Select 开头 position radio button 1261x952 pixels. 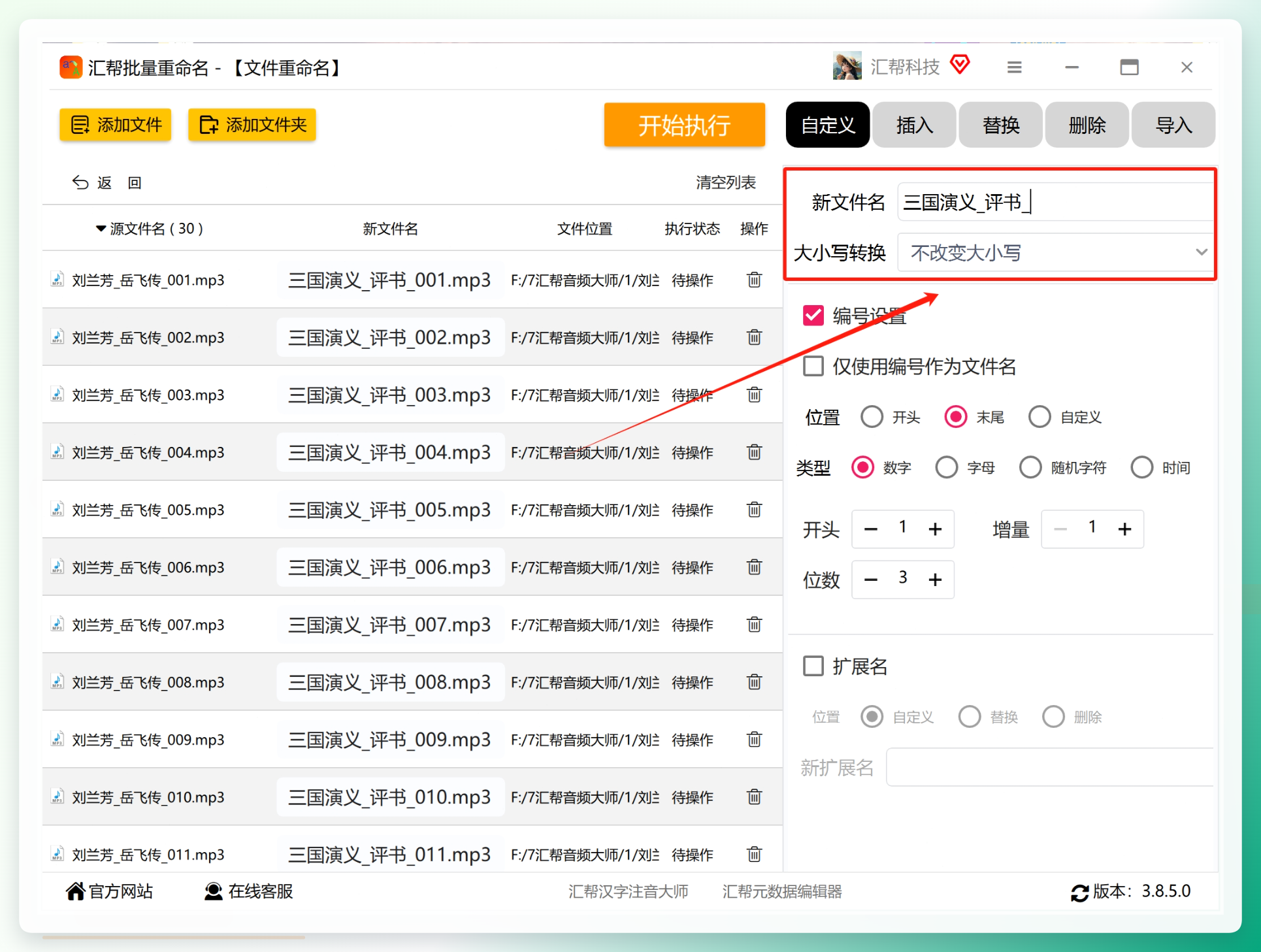pyautogui.click(x=872, y=417)
